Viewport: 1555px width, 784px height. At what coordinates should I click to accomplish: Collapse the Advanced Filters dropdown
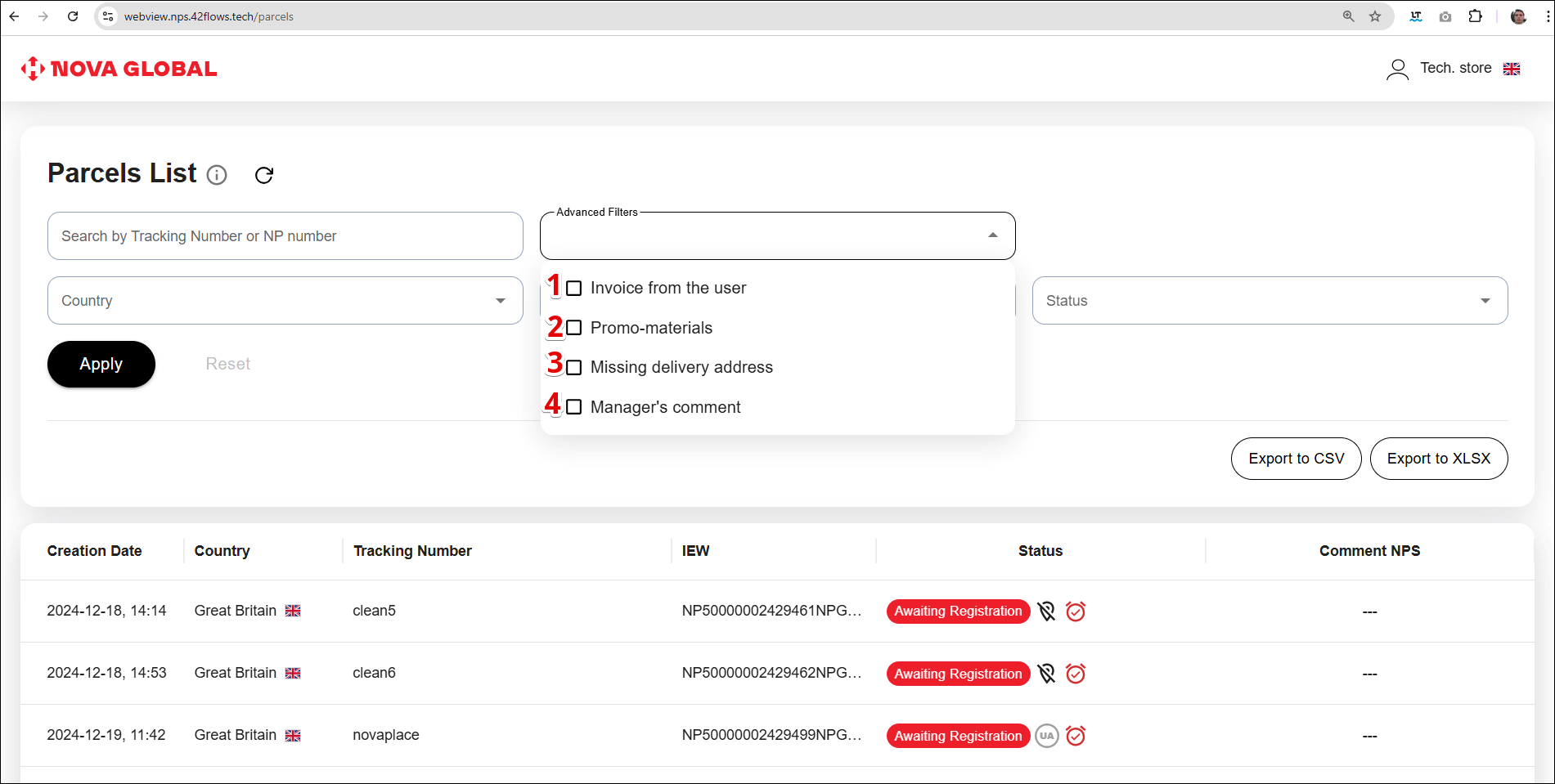click(992, 235)
